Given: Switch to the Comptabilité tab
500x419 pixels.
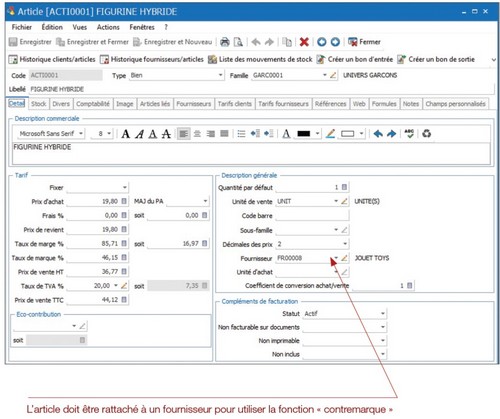Looking at the screenshot, I should point(93,104).
